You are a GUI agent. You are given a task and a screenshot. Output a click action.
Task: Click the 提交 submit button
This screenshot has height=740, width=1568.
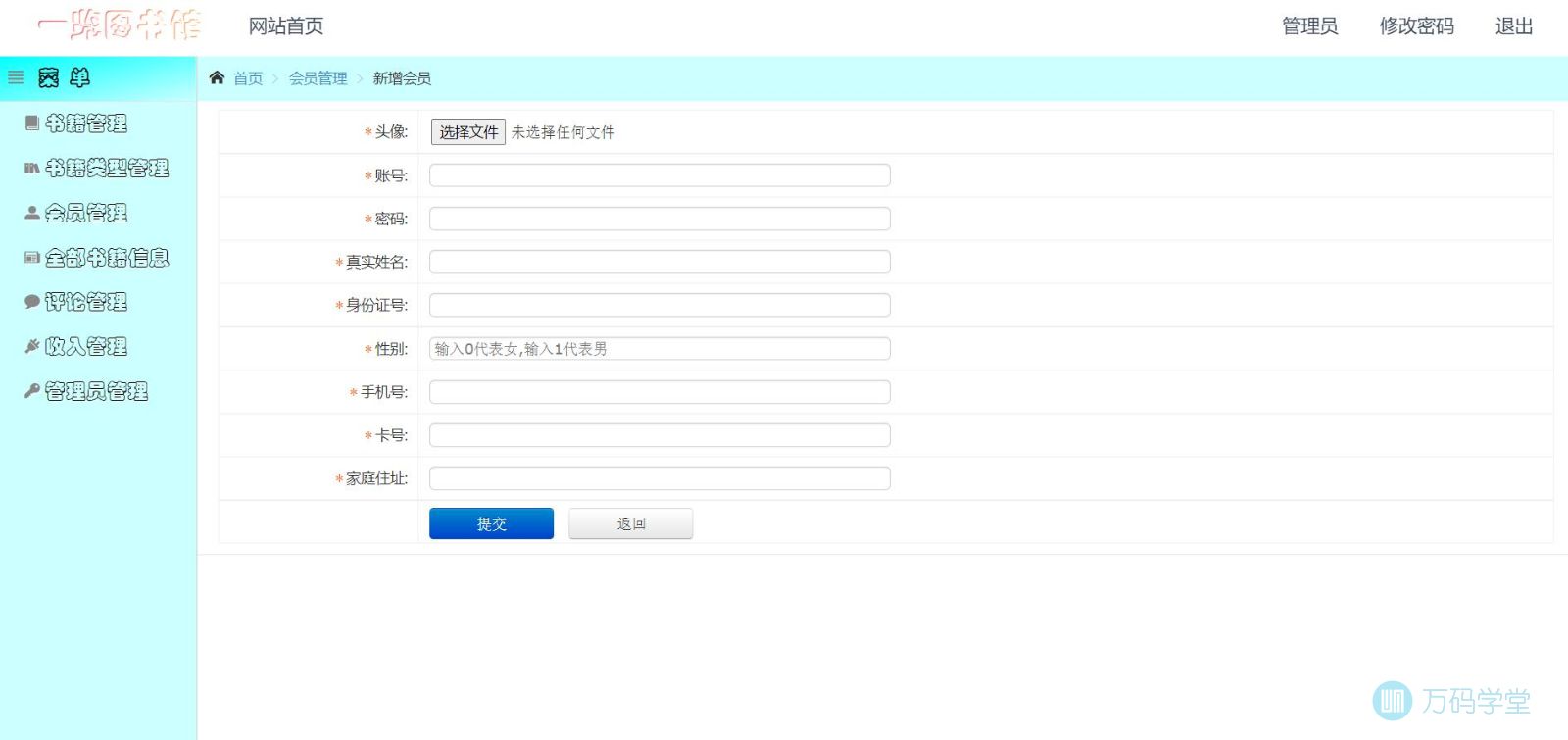tap(491, 523)
